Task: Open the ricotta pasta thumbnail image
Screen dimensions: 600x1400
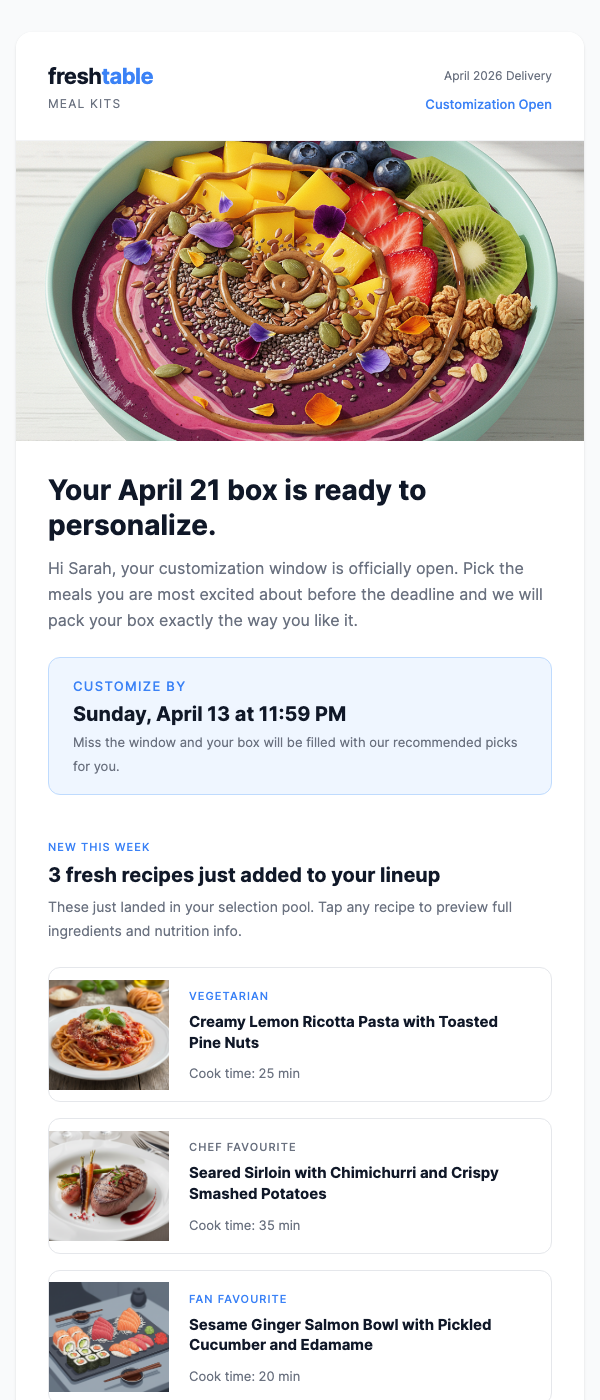Action: coord(109,1034)
